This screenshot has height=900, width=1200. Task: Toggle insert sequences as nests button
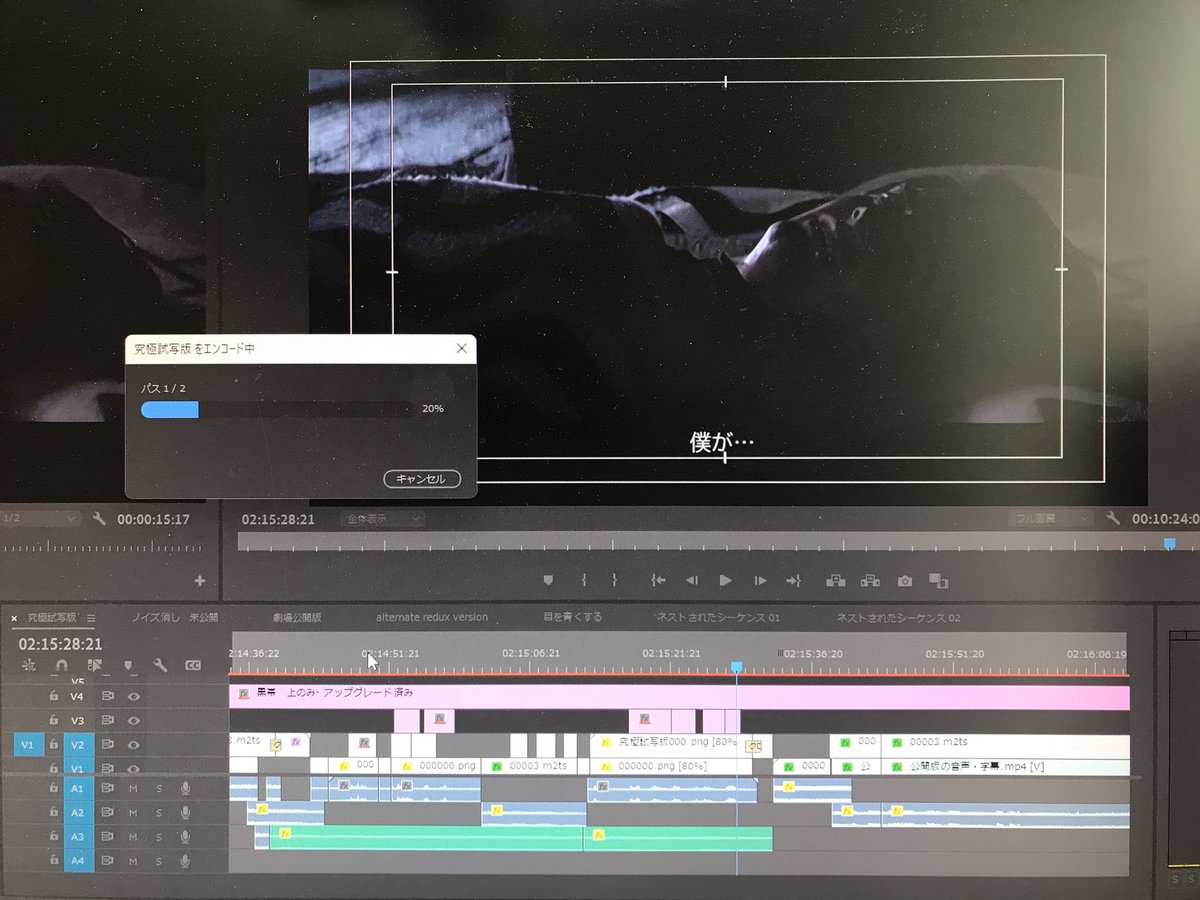[29, 665]
